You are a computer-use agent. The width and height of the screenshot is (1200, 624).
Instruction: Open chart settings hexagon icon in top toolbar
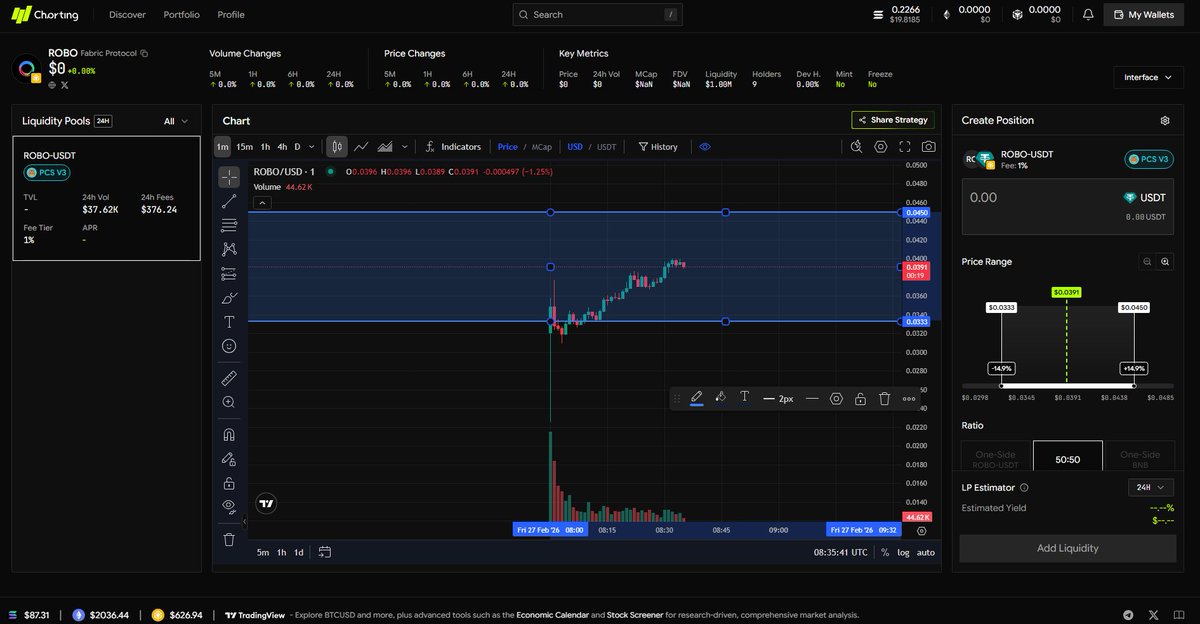click(x=881, y=146)
